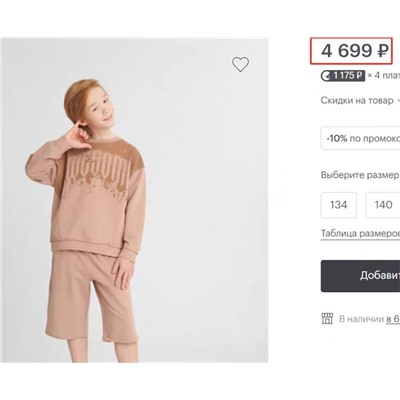Open the underlined stores link after В наличии
Screen dimensions: 400x400
pyautogui.click(x=393, y=319)
